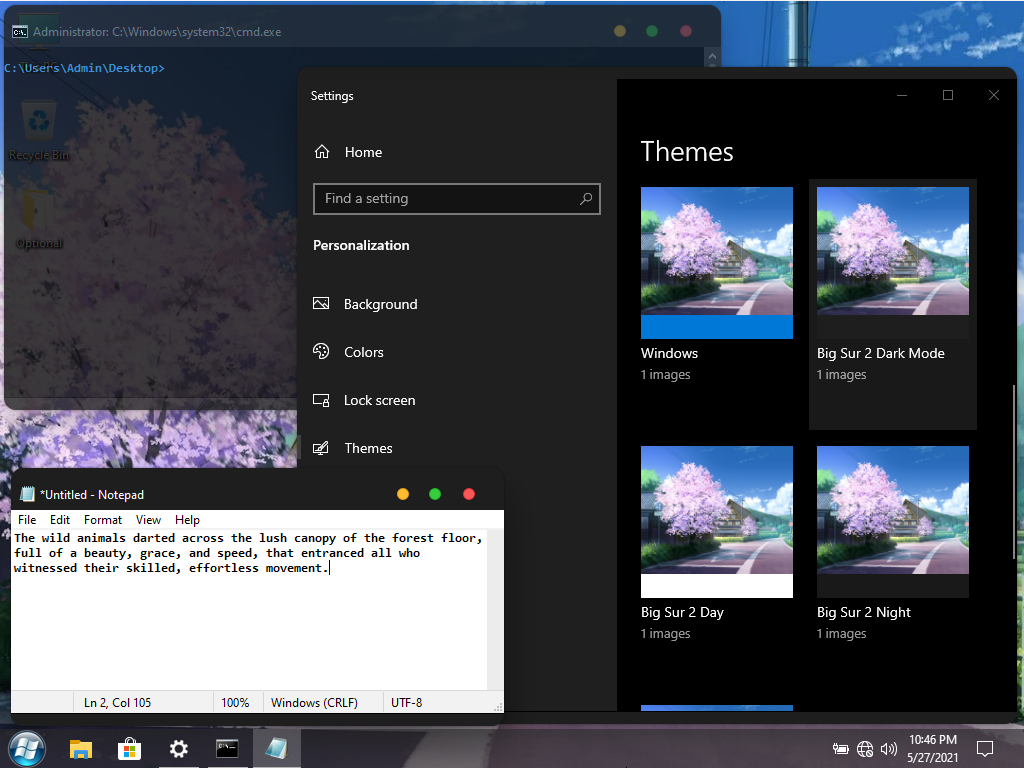The width and height of the screenshot is (1024, 768).
Task: Maximize the Settings window
Action: 948,95
